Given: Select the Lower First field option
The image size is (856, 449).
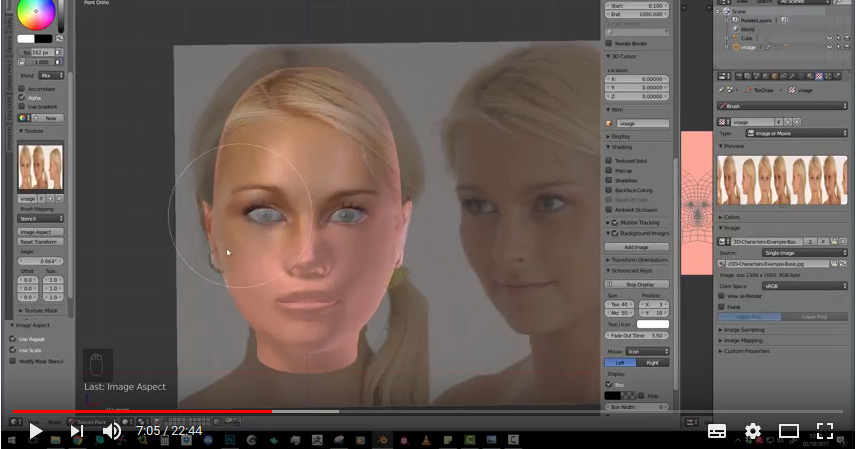Looking at the screenshot, I should pos(814,317).
